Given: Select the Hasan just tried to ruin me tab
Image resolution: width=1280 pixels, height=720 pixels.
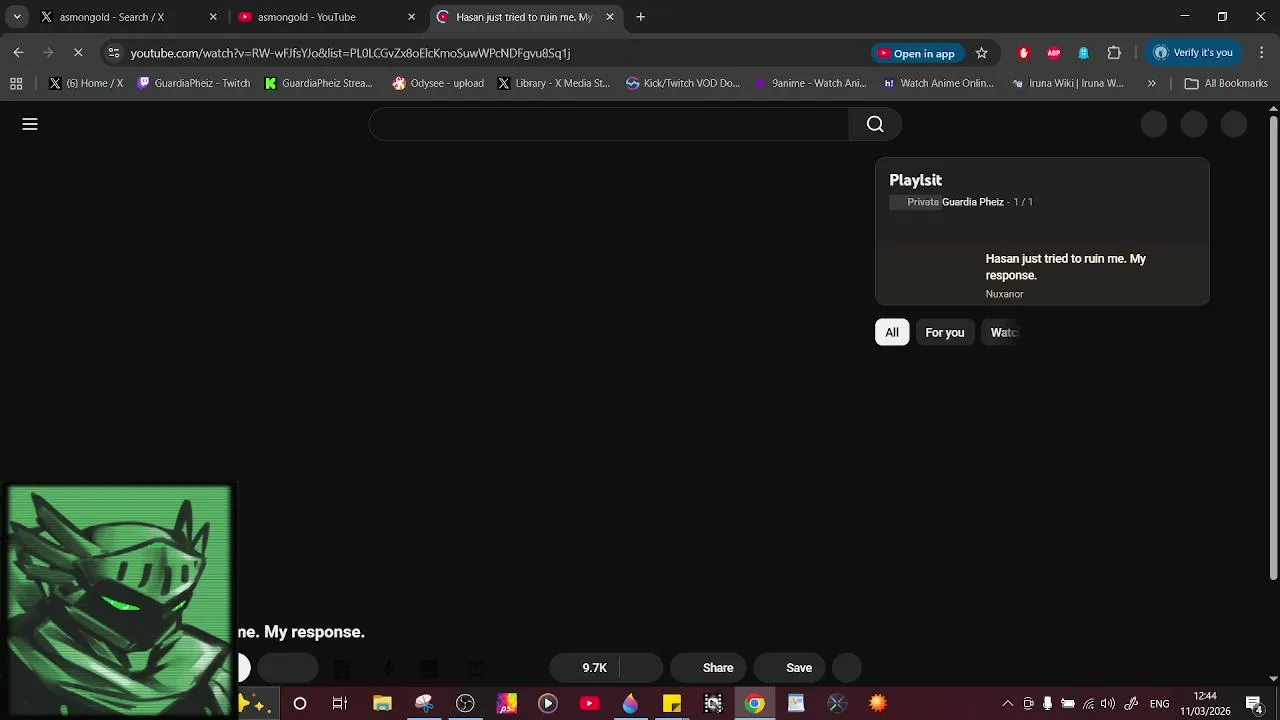Looking at the screenshot, I should 524,17.
